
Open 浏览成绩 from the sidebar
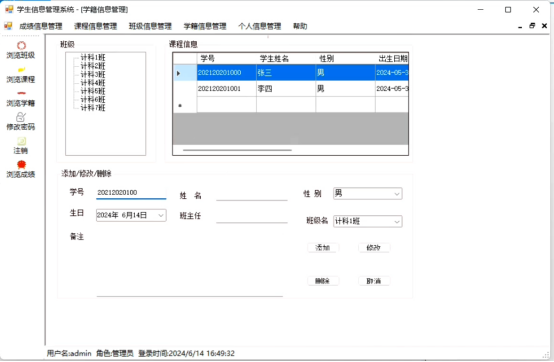21,165
